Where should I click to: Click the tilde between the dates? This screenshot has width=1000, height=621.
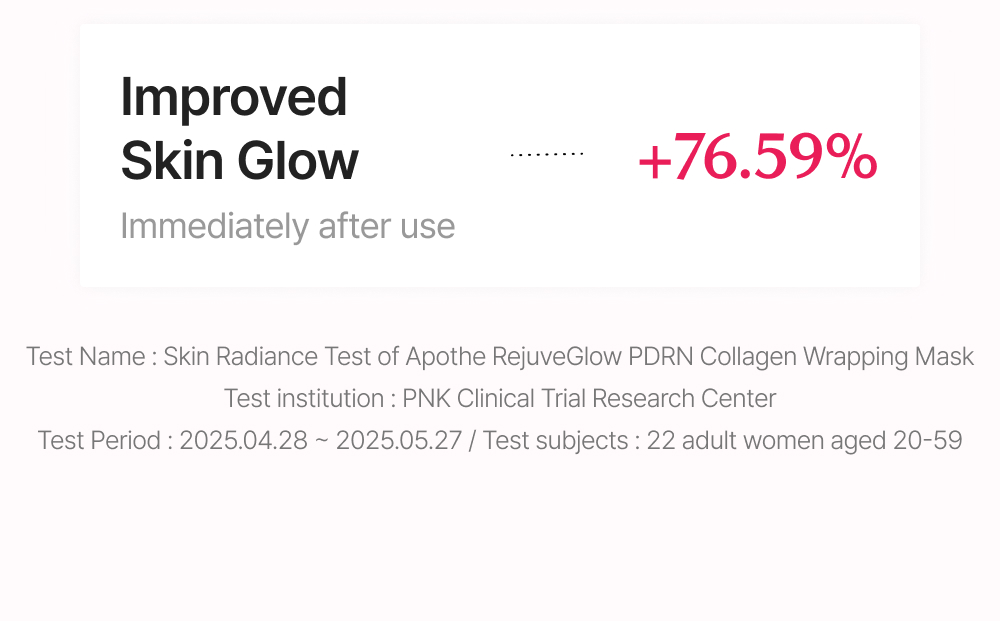321,441
